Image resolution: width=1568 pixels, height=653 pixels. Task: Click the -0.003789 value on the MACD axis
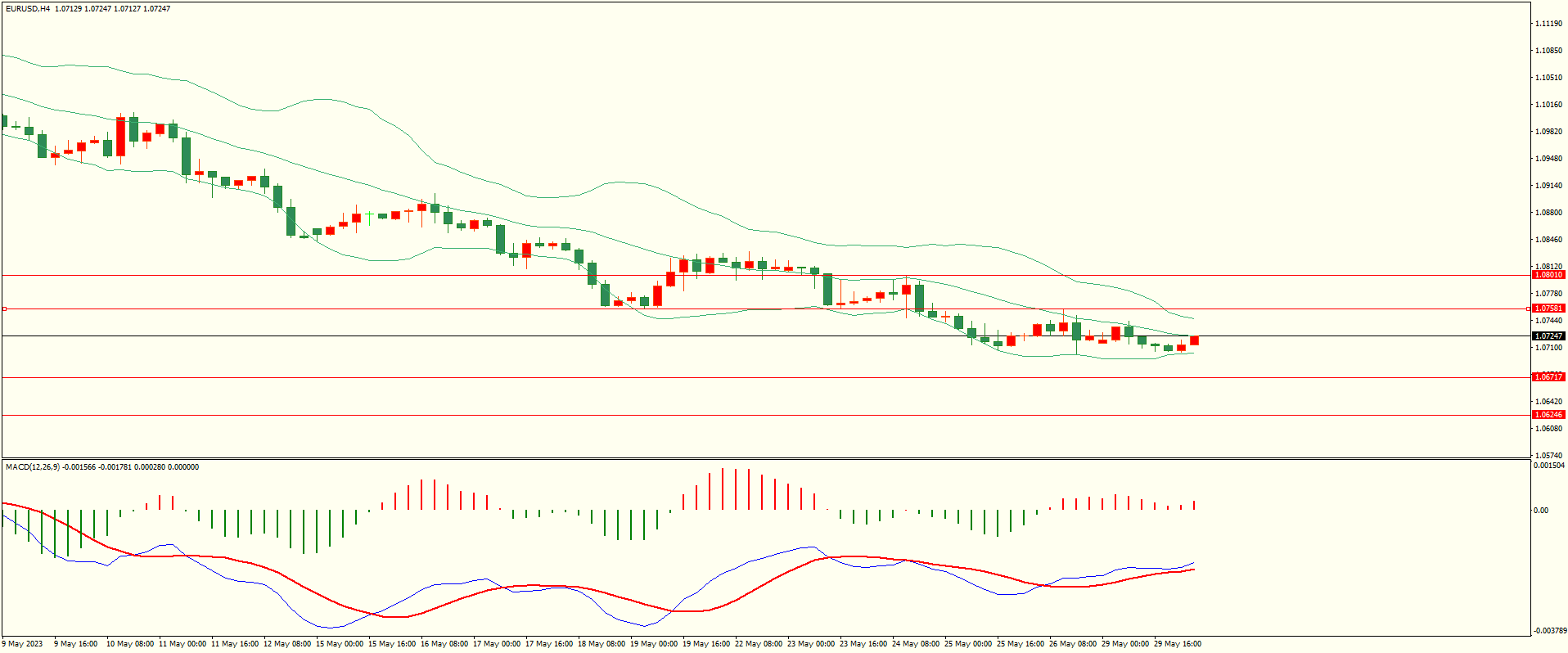coord(1549,631)
